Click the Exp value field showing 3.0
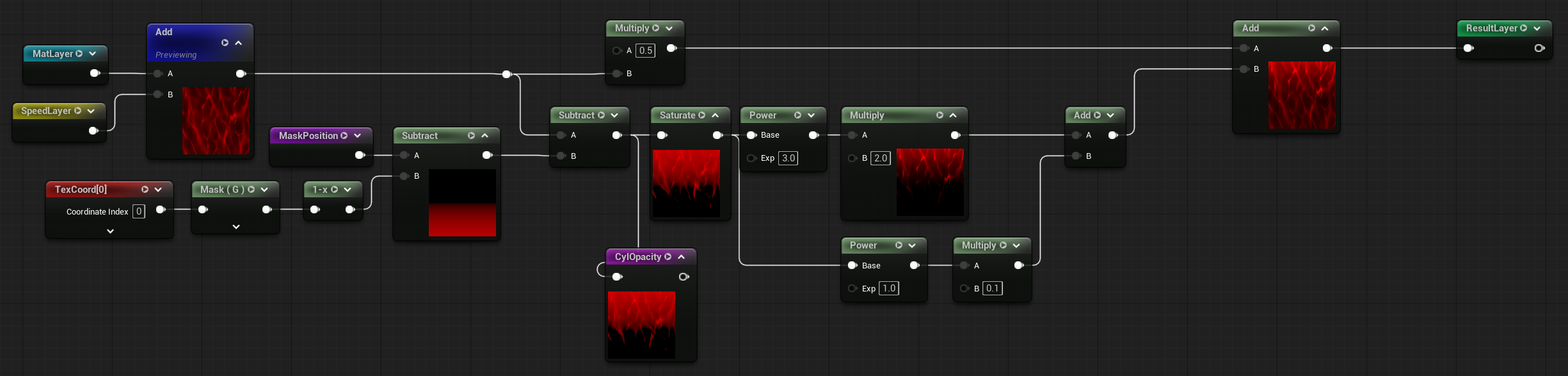Viewport: 1568px width, 376px height. [788, 158]
